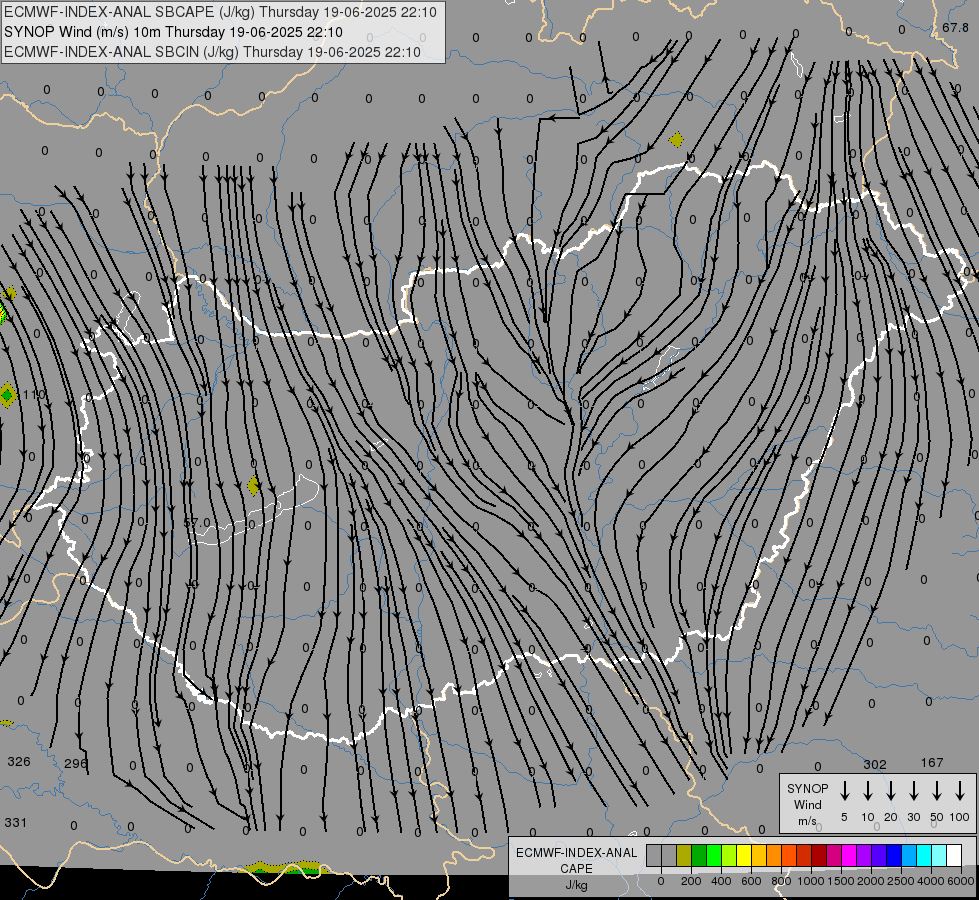The width and height of the screenshot is (979, 900).
Task: Click the J/kg unit label in legend
Action: tap(576, 885)
